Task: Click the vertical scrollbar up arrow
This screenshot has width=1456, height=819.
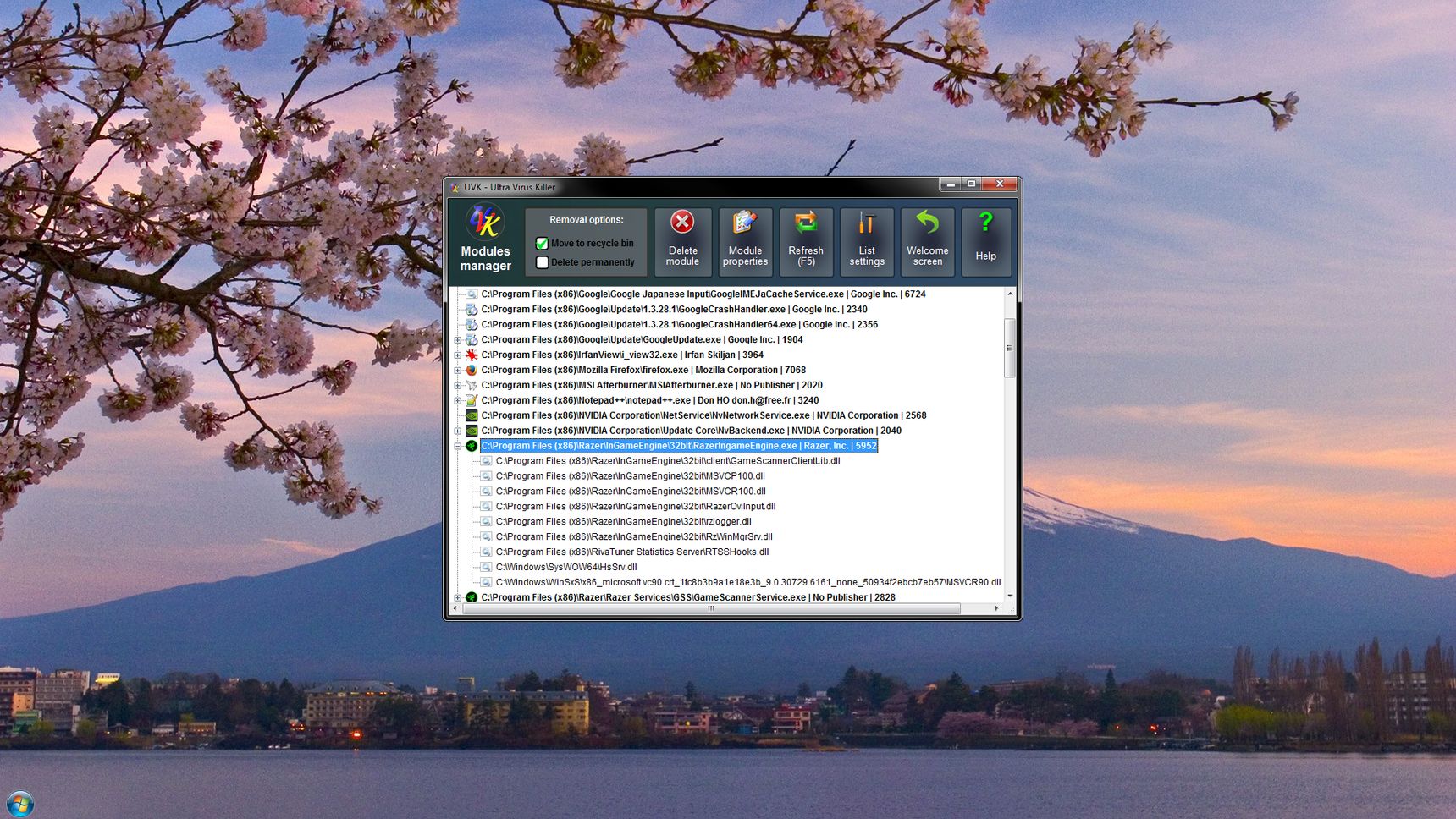Action: coord(1009,294)
